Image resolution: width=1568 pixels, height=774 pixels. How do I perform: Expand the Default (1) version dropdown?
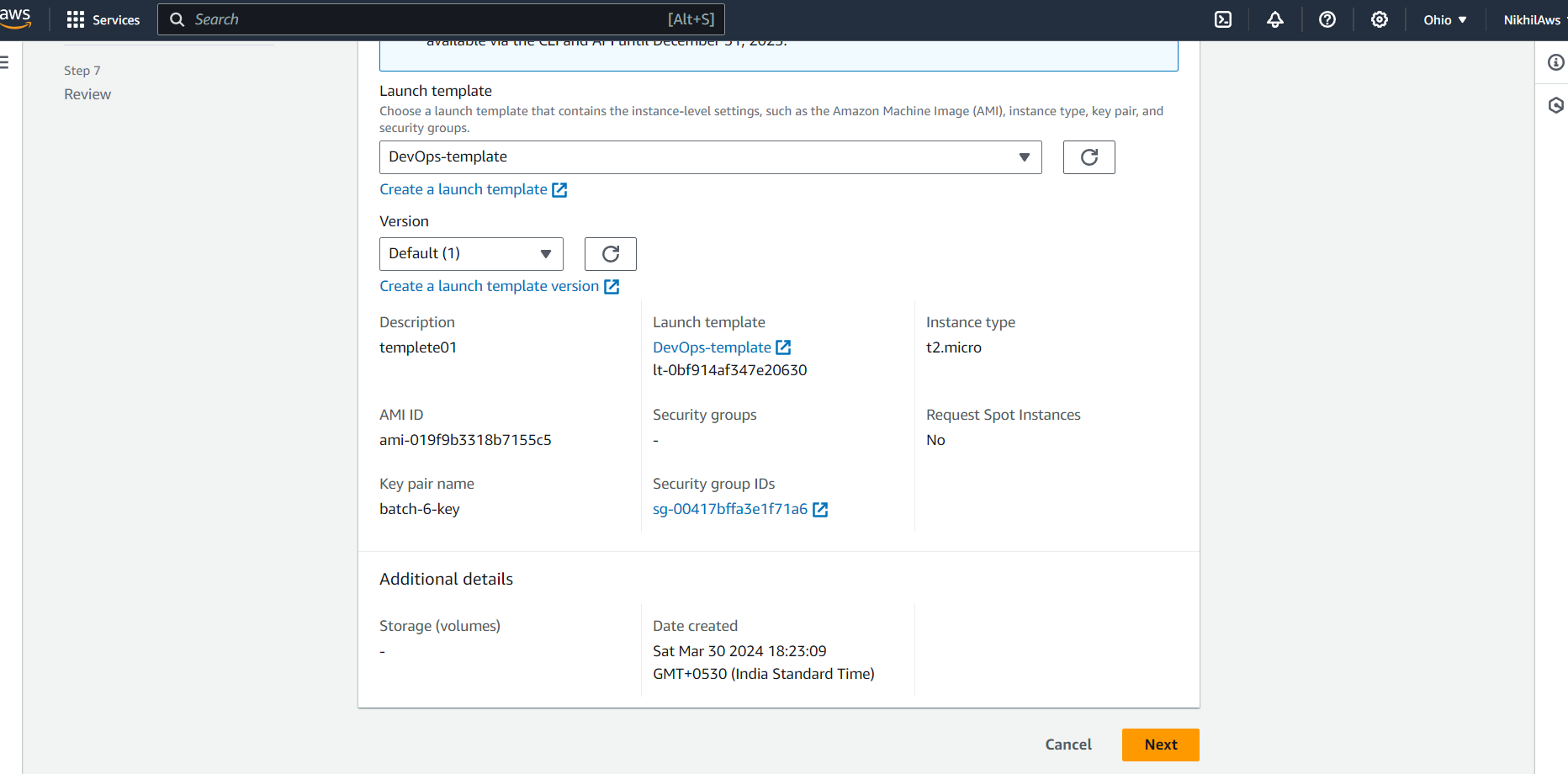coord(471,254)
